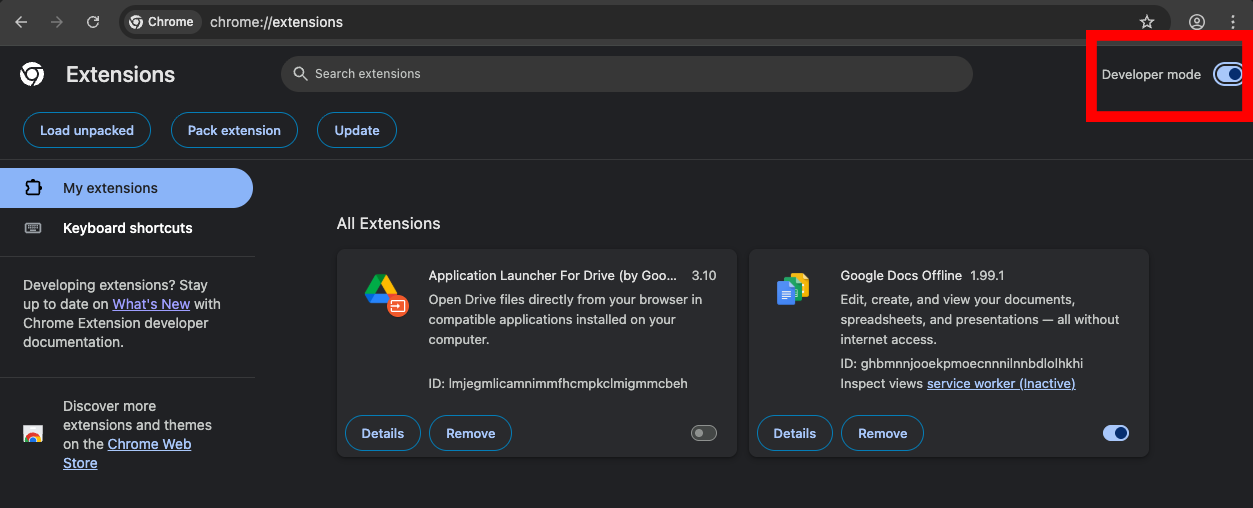
Task: Open the Chrome Web Store link
Action: tap(128, 454)
